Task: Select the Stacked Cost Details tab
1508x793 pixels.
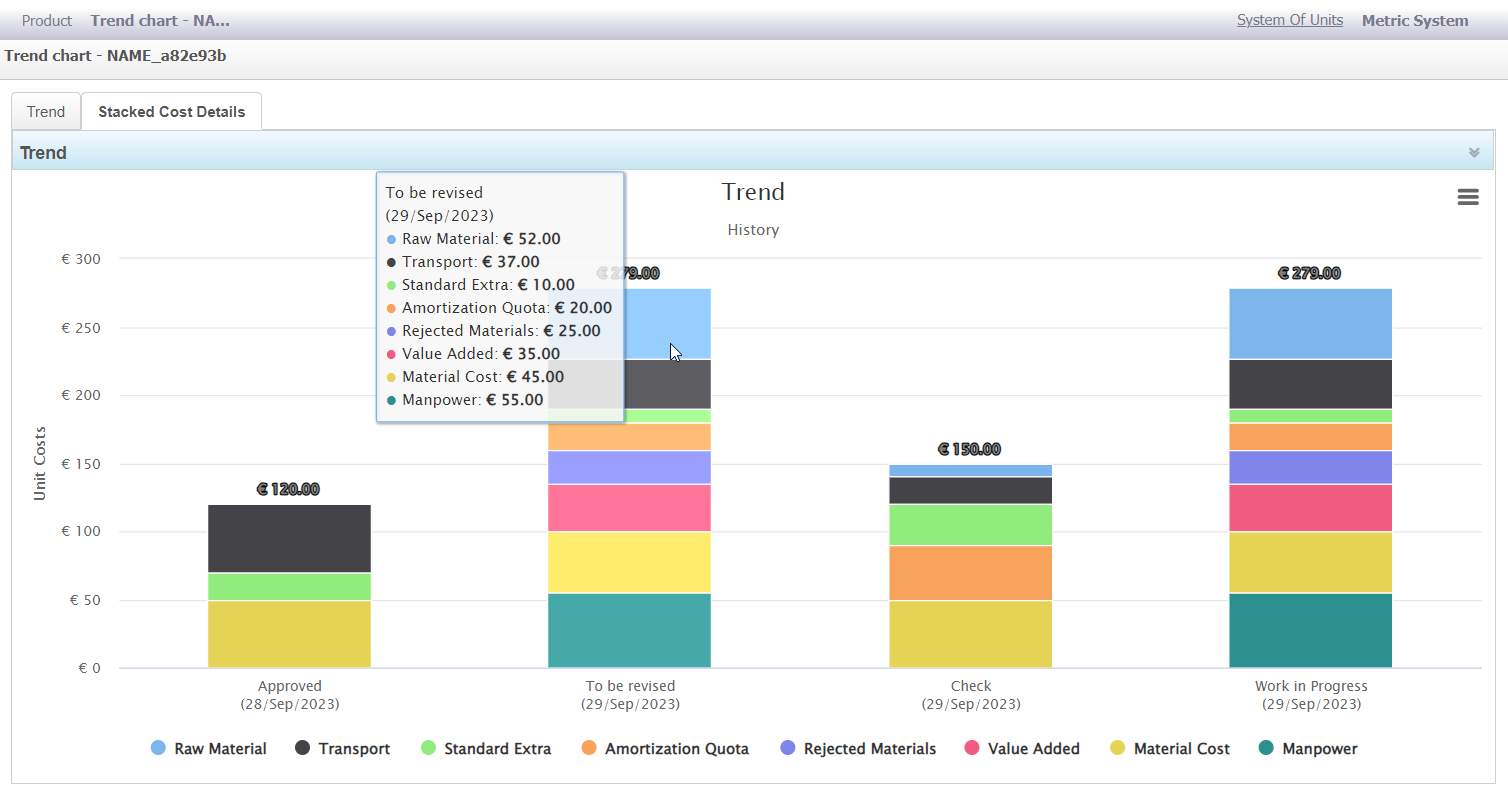Action: pyautogui.click(x=171, y=112)
